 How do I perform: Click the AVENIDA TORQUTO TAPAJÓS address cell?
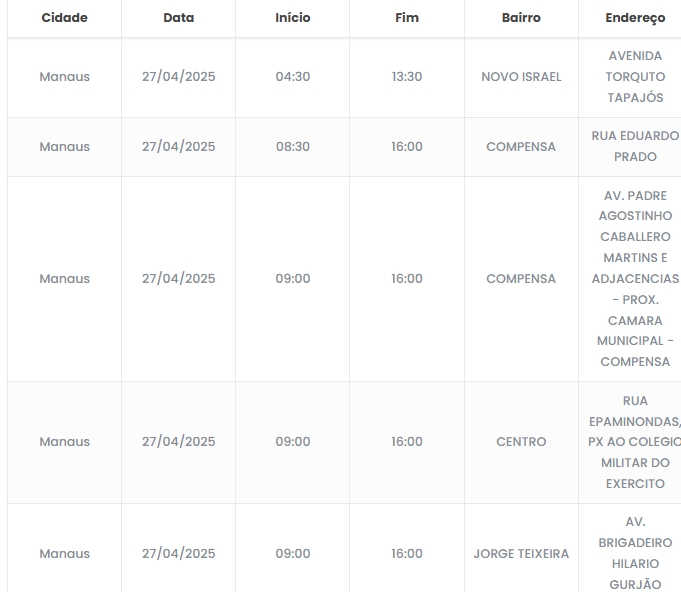pyautogui.click(x=635, y=77)
